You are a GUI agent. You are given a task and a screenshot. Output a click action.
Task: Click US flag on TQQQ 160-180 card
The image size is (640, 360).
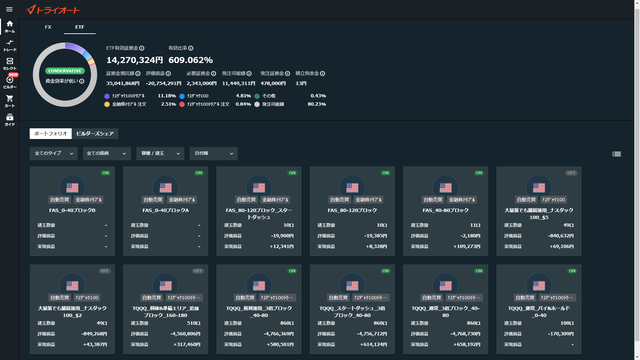click(166, 285)
